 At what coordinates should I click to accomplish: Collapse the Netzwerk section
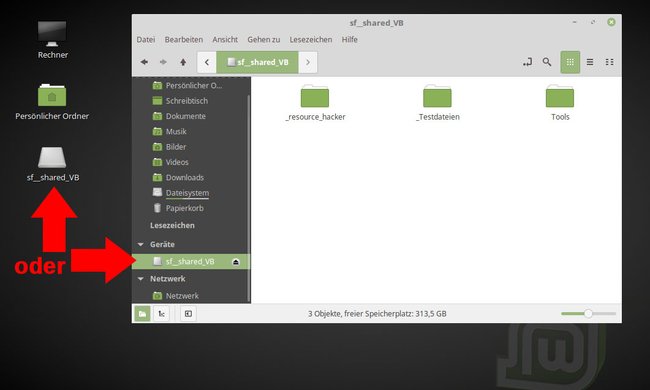point(141,279)
